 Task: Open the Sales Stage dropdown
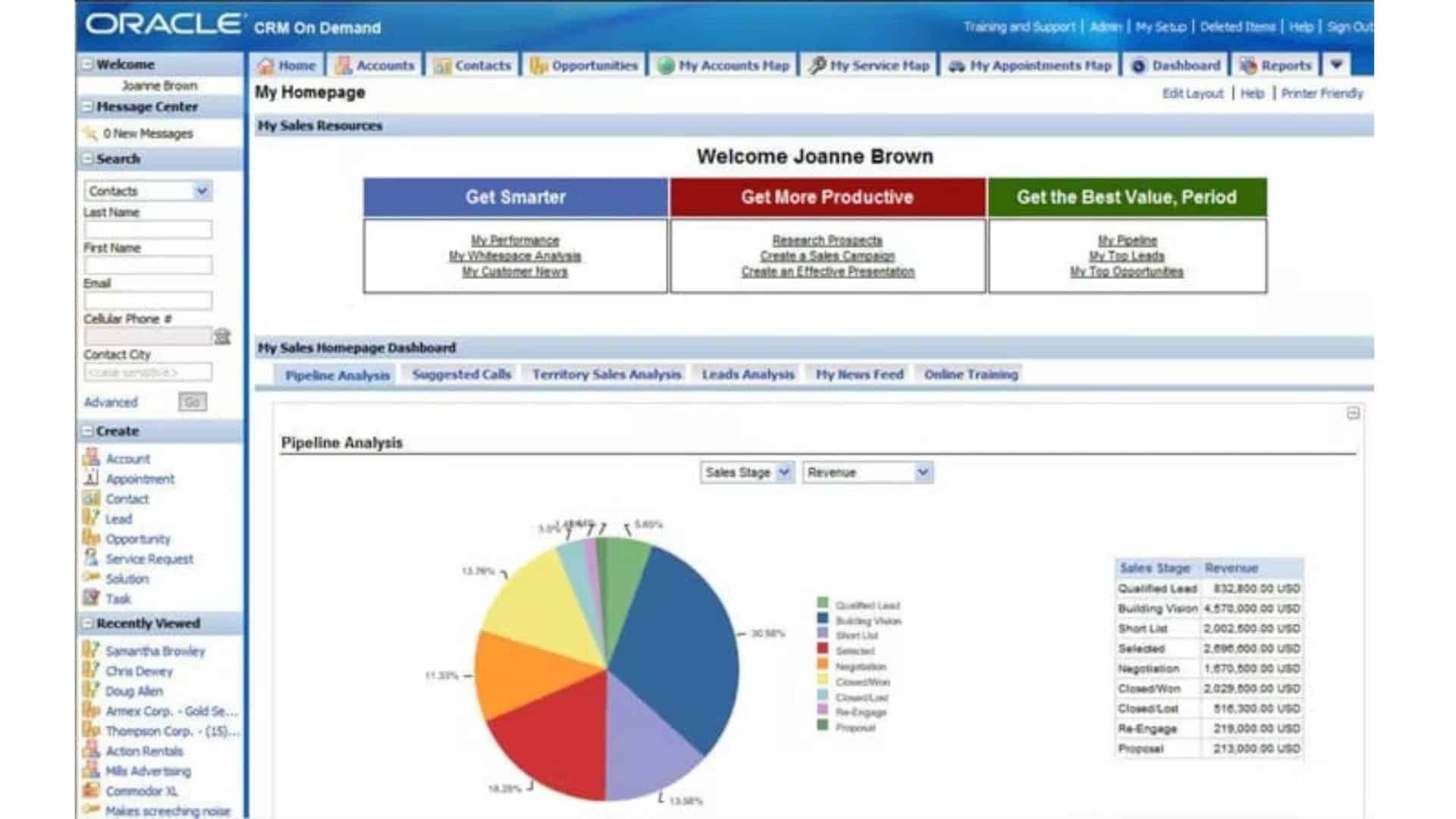tap(746, 472)
